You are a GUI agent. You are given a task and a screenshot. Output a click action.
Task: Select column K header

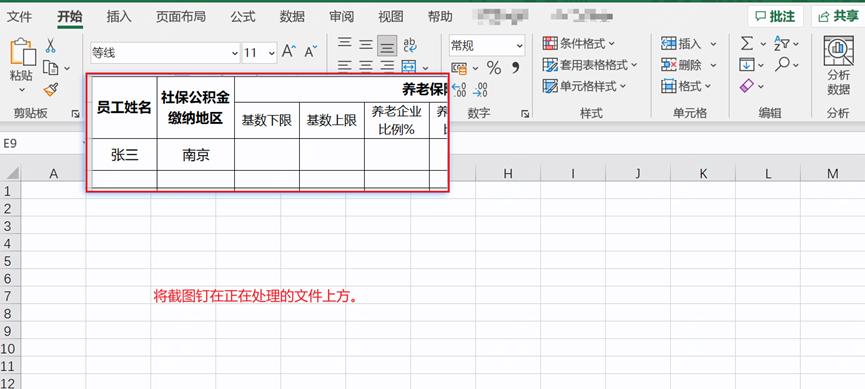[703, 173]
